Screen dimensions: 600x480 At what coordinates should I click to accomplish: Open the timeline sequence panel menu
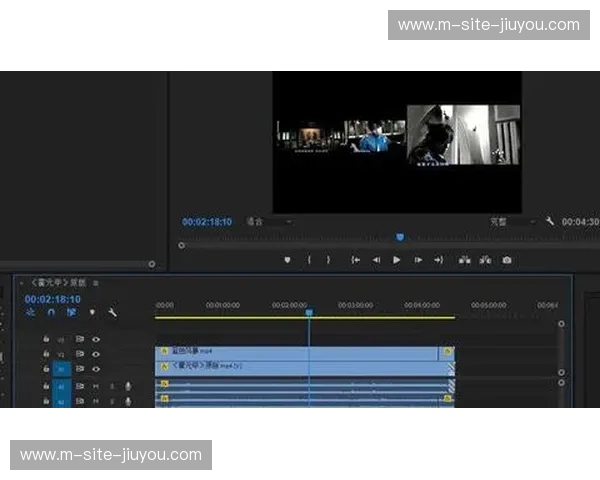pos(96,283)
